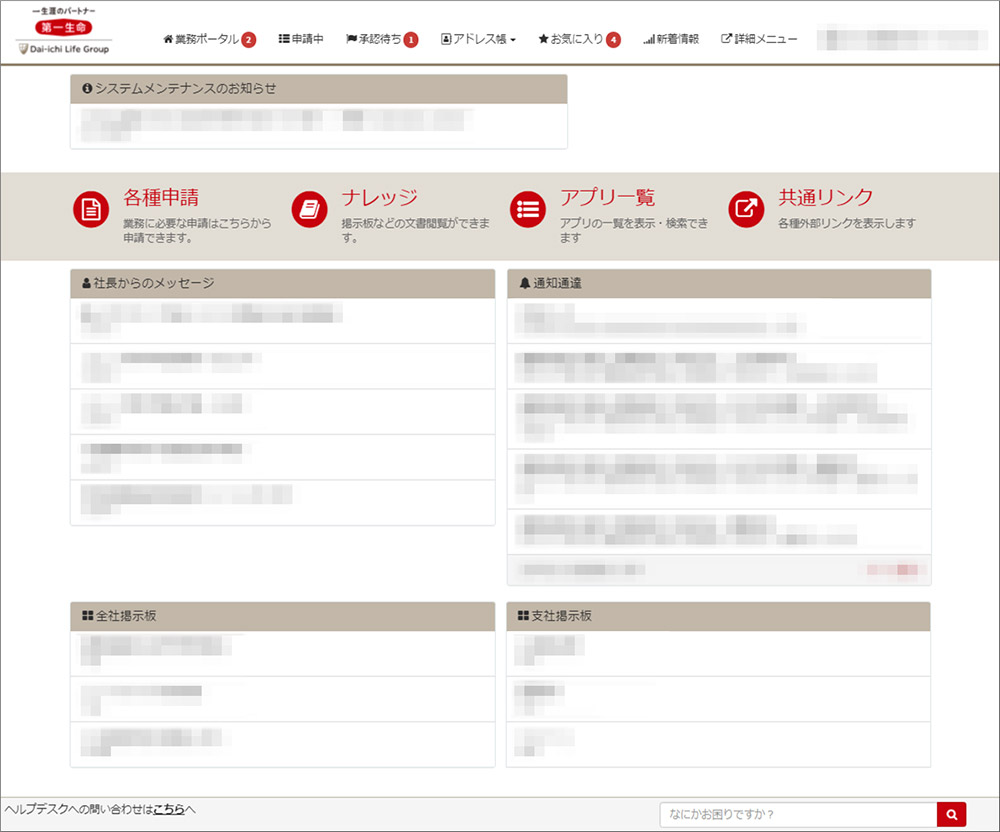
Task: Click 各種外部リンクを表示します description text
Action: (x=847, y=223)
